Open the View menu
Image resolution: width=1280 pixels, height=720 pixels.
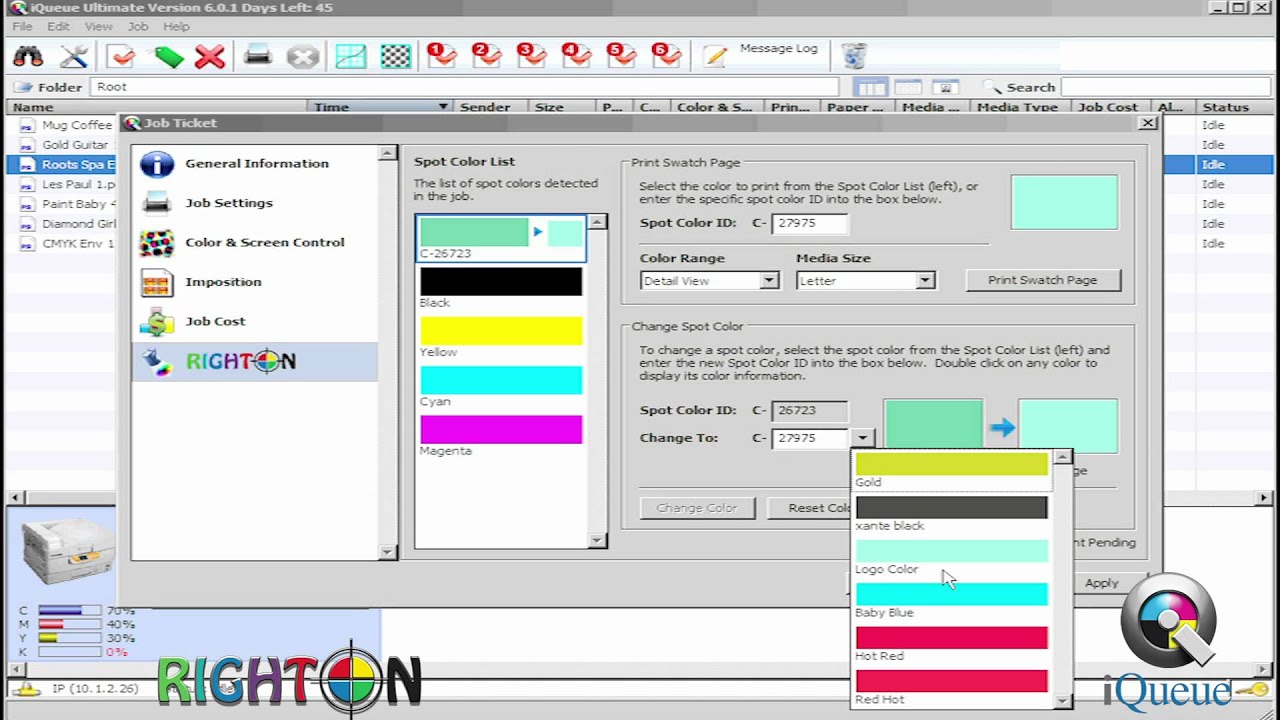(98, 26)
